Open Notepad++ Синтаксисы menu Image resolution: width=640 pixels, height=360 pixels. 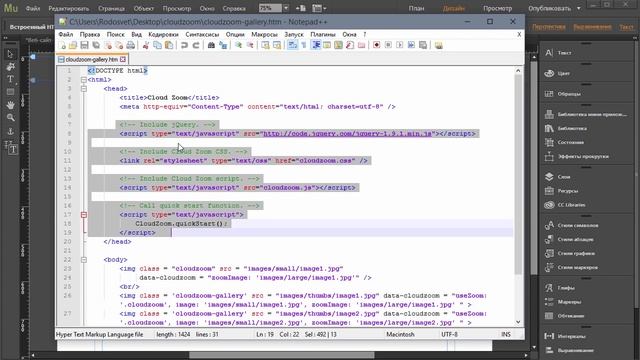(202, 34)
